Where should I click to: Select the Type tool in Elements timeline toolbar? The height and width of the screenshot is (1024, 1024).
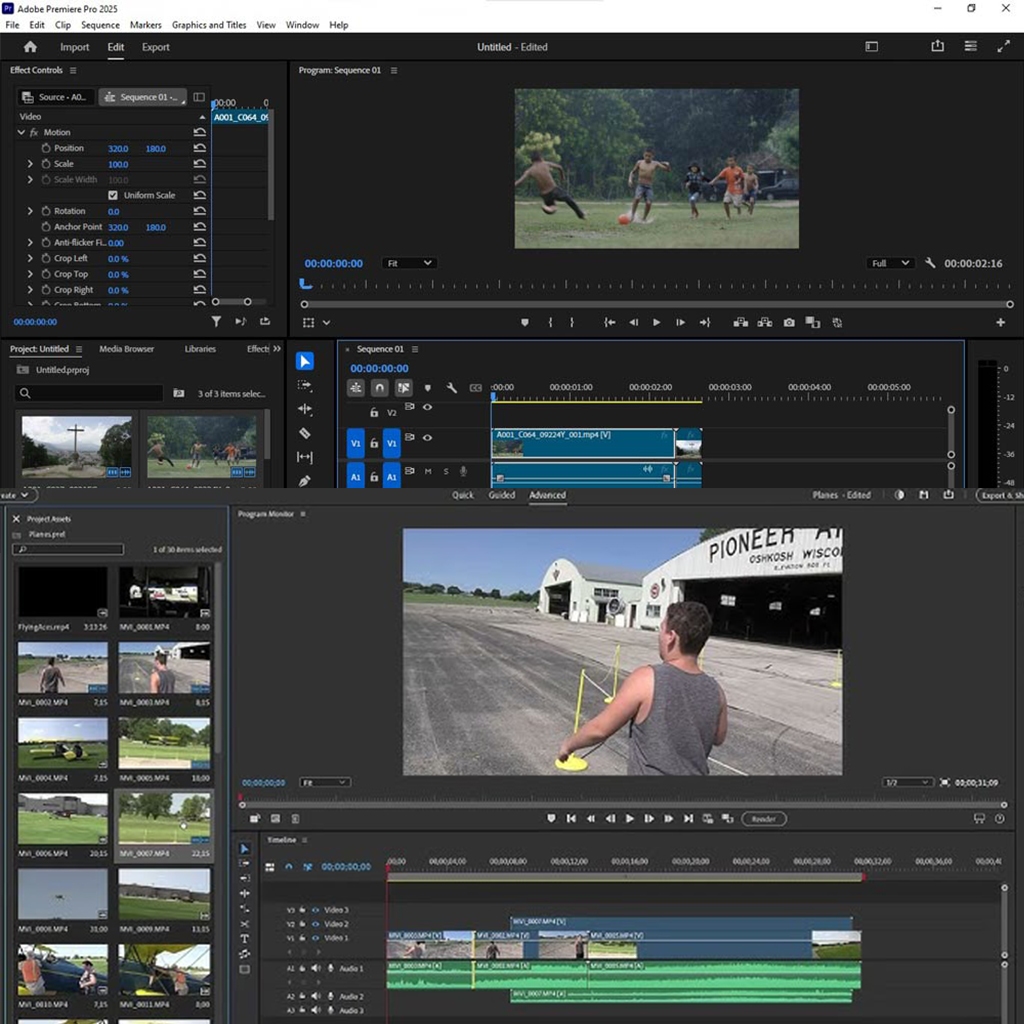coord(244,938)
